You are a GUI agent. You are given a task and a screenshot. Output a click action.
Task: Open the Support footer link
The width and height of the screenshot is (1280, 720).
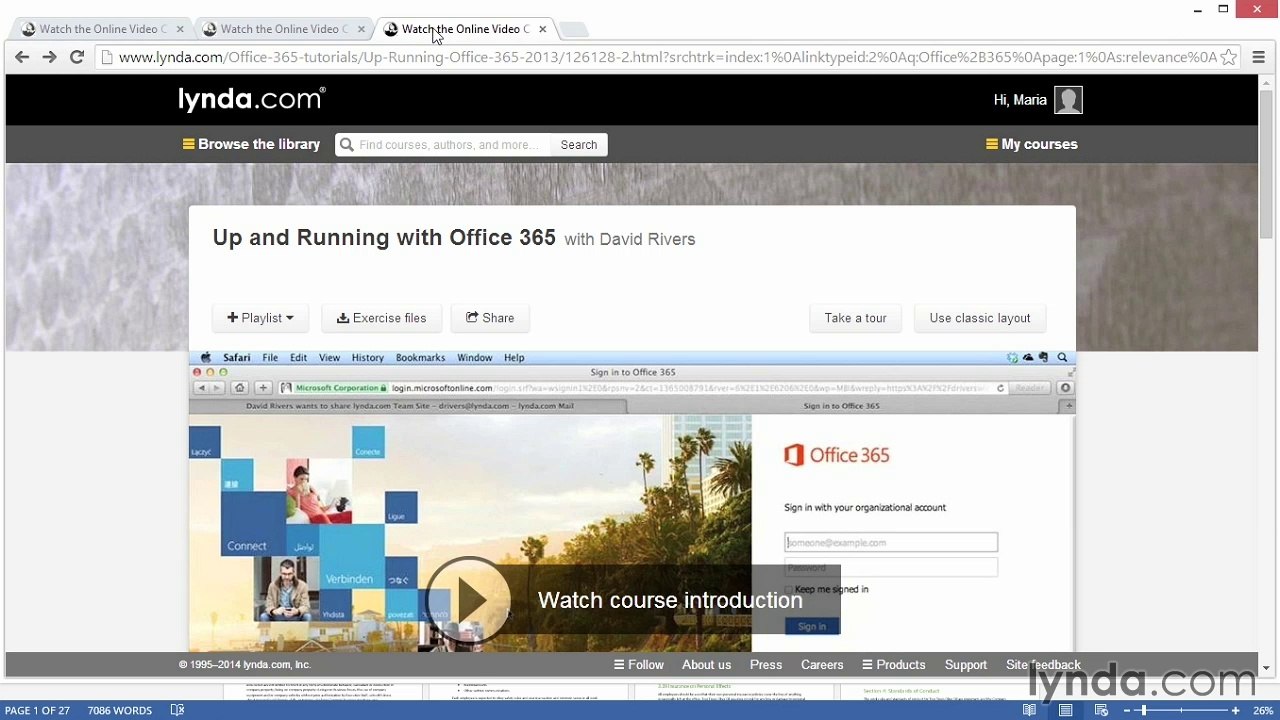[x=966, y=665]
